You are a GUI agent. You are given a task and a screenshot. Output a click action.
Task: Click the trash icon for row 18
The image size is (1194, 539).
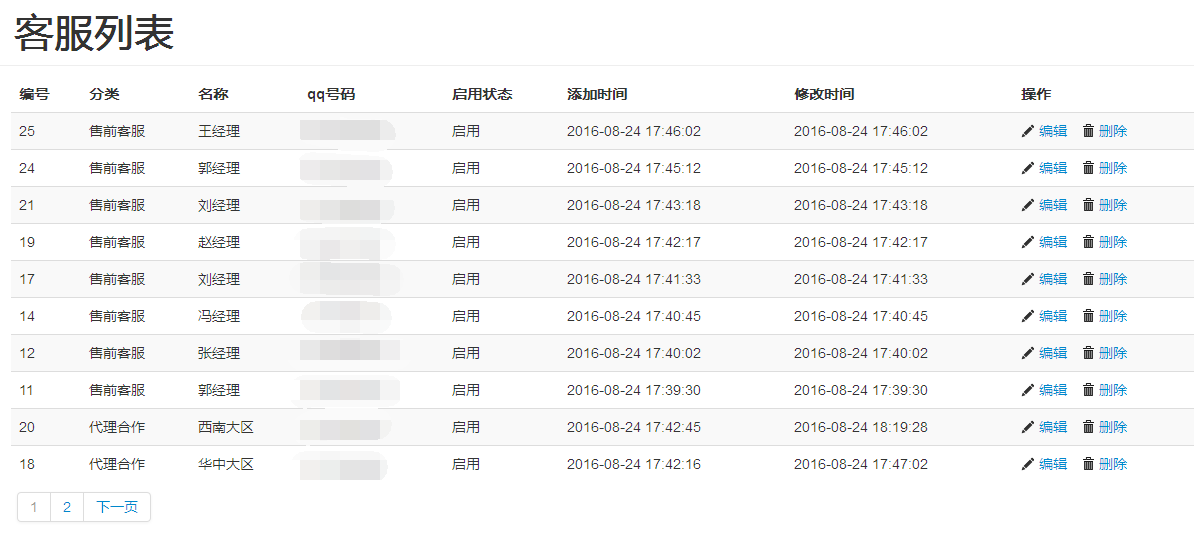click(x=1088, y=464)
